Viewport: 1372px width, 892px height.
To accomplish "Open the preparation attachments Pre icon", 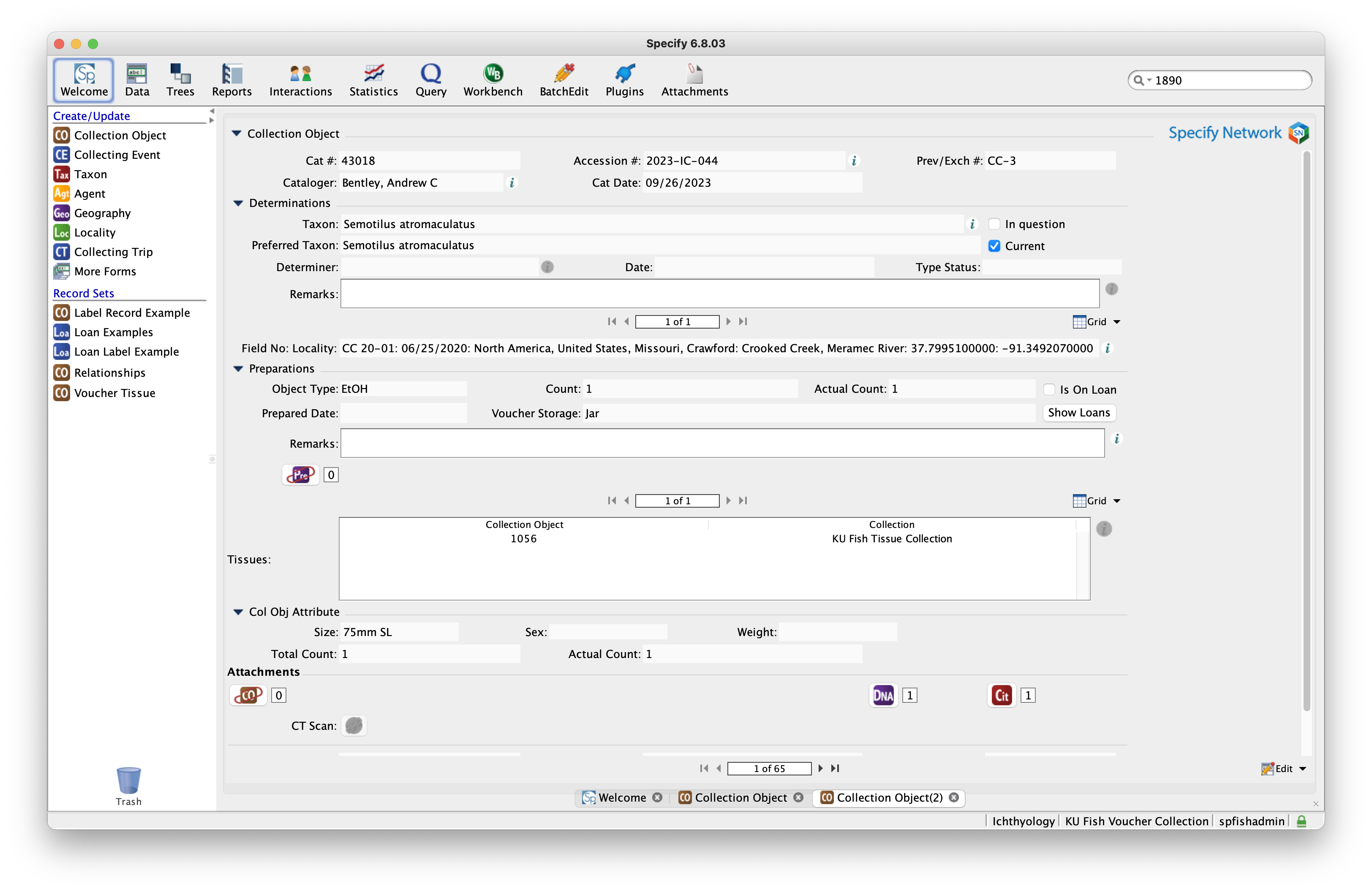I will click(301, 475).
